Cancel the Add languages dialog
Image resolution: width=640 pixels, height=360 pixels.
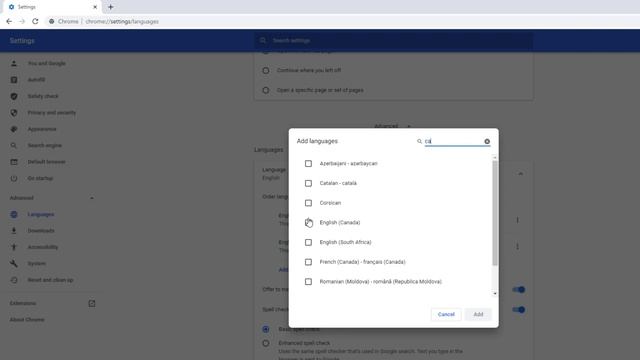(446, 314)
